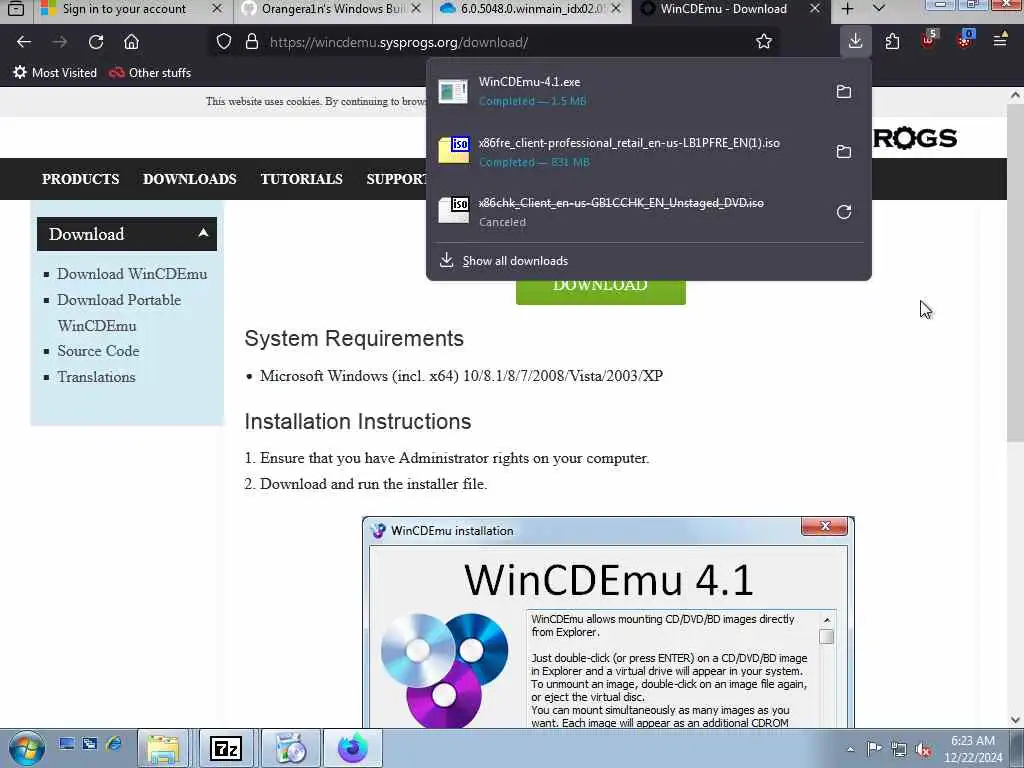The height and width of the screenshot is (768, 1024).
Task: Click the site security padlock icon
Action: pos(252,42)
